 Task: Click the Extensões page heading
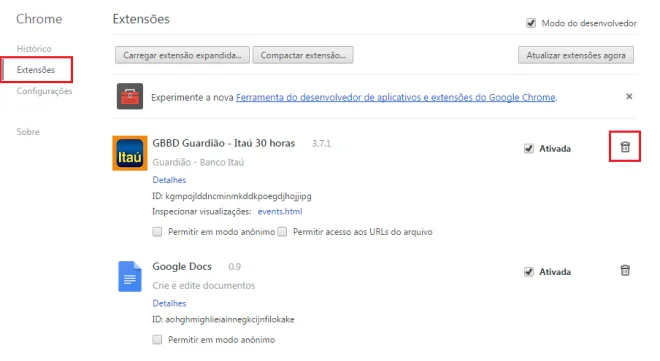click(x=141, y=19)
